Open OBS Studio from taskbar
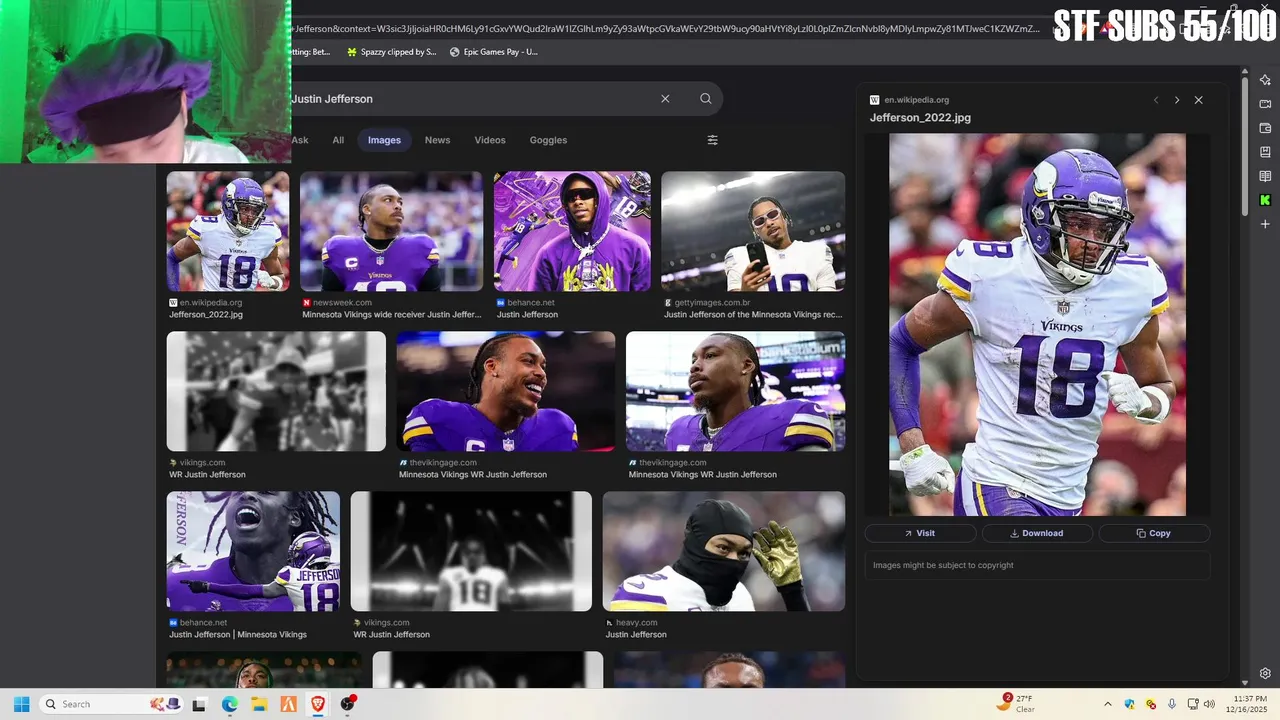This screenshot has height=720, width=1280. [347, 704]
